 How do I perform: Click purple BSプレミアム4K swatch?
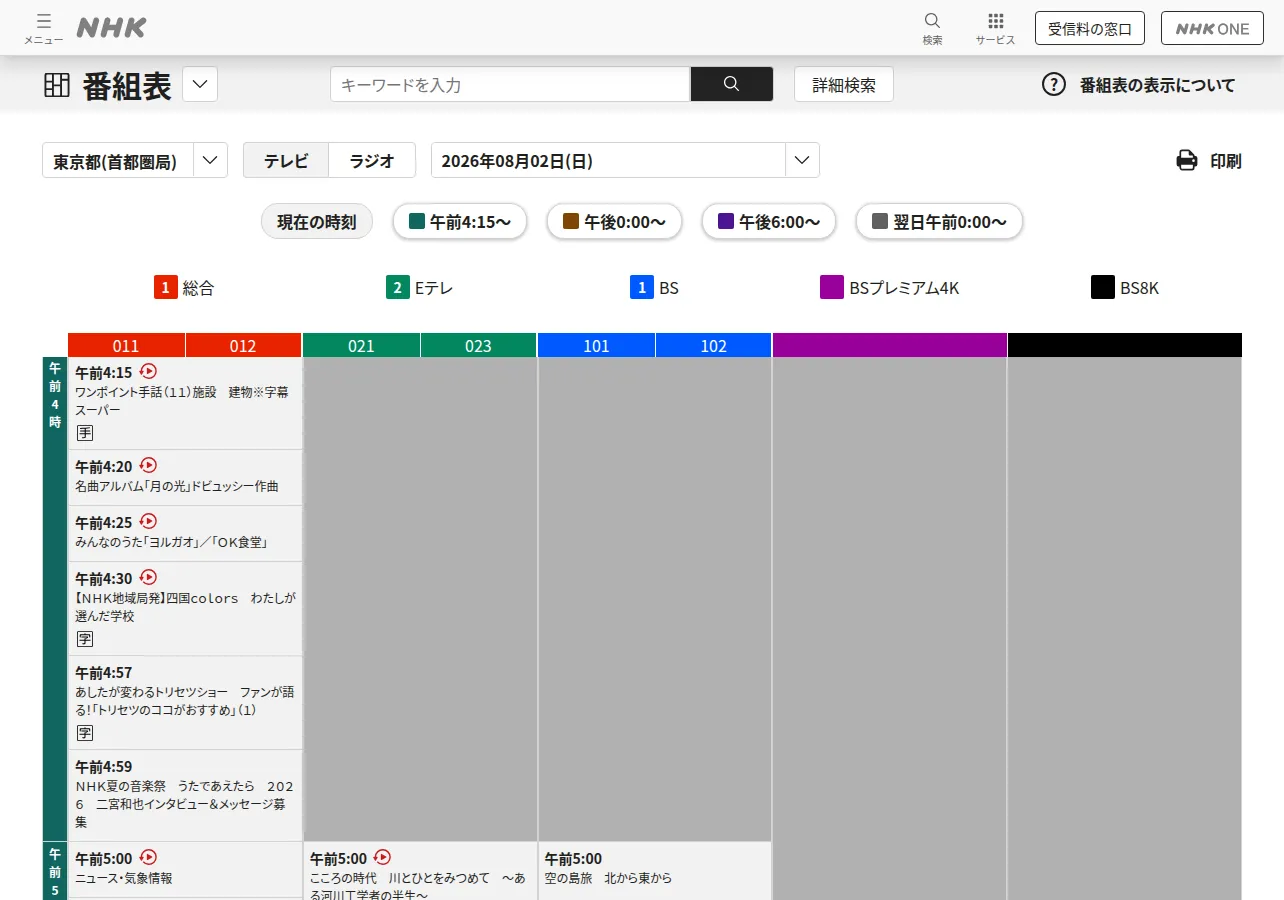832,288
